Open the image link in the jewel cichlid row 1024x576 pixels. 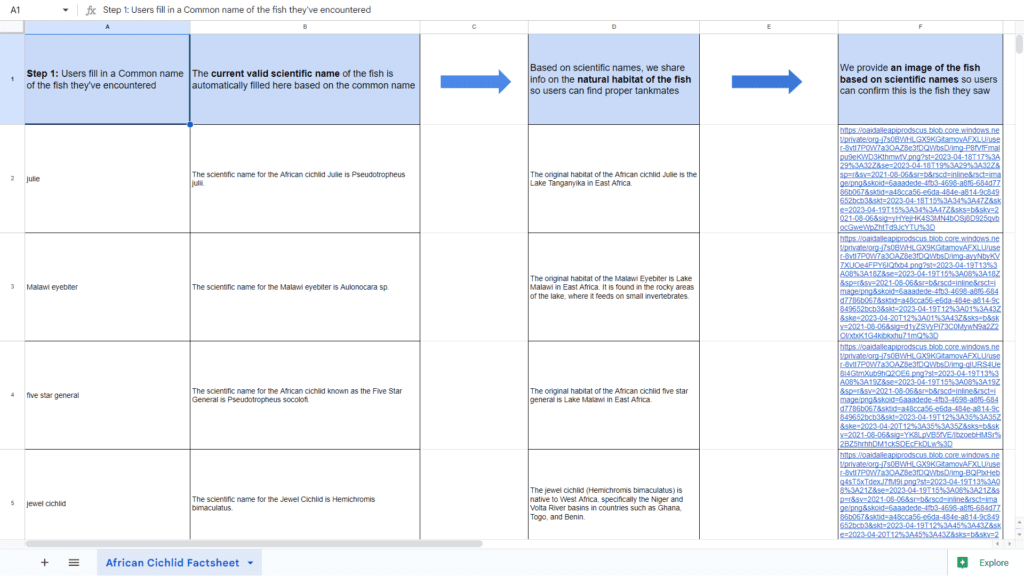pos(920,495)
